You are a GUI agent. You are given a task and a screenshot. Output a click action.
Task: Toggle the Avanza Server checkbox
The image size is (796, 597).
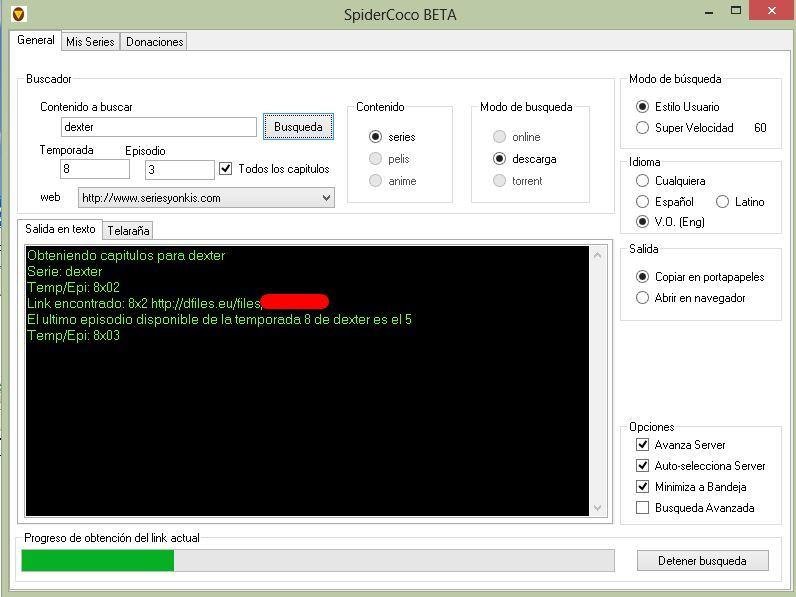[642, 445]
